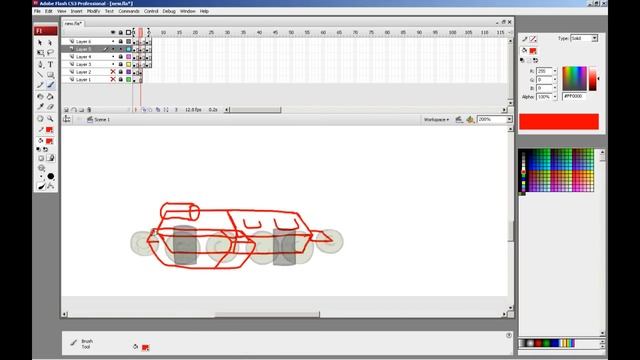Image resolution: width=640 pixels, height=360 pixels.
Task: Open the Modify menu
Action: pos(93,11)
